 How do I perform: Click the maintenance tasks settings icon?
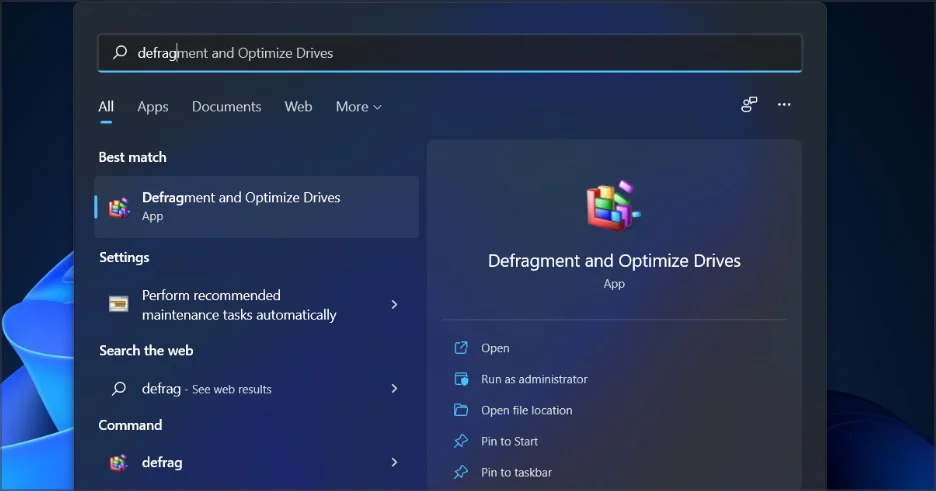point(119,304)
